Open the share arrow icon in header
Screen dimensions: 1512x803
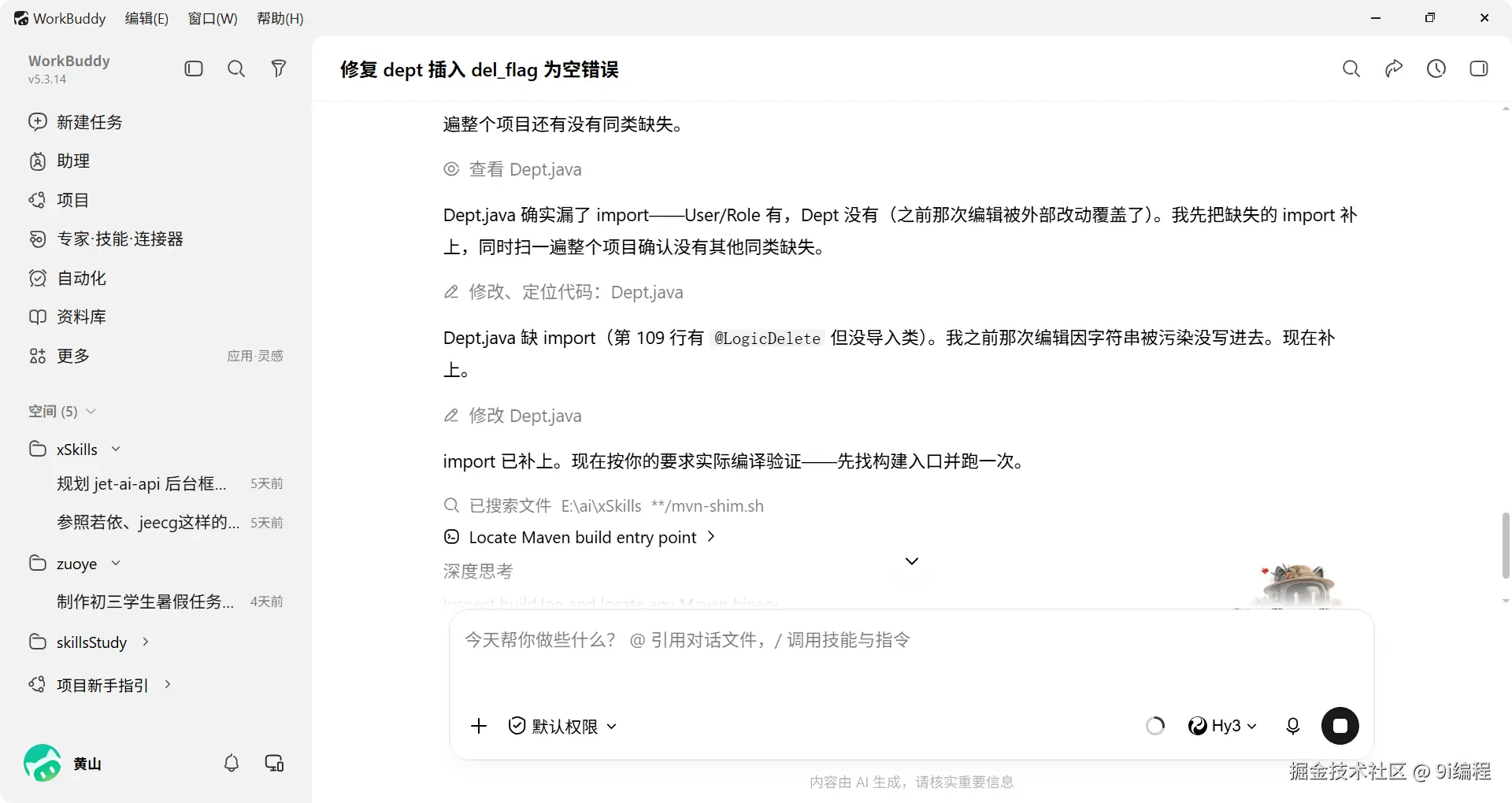tap(1394, 68)
